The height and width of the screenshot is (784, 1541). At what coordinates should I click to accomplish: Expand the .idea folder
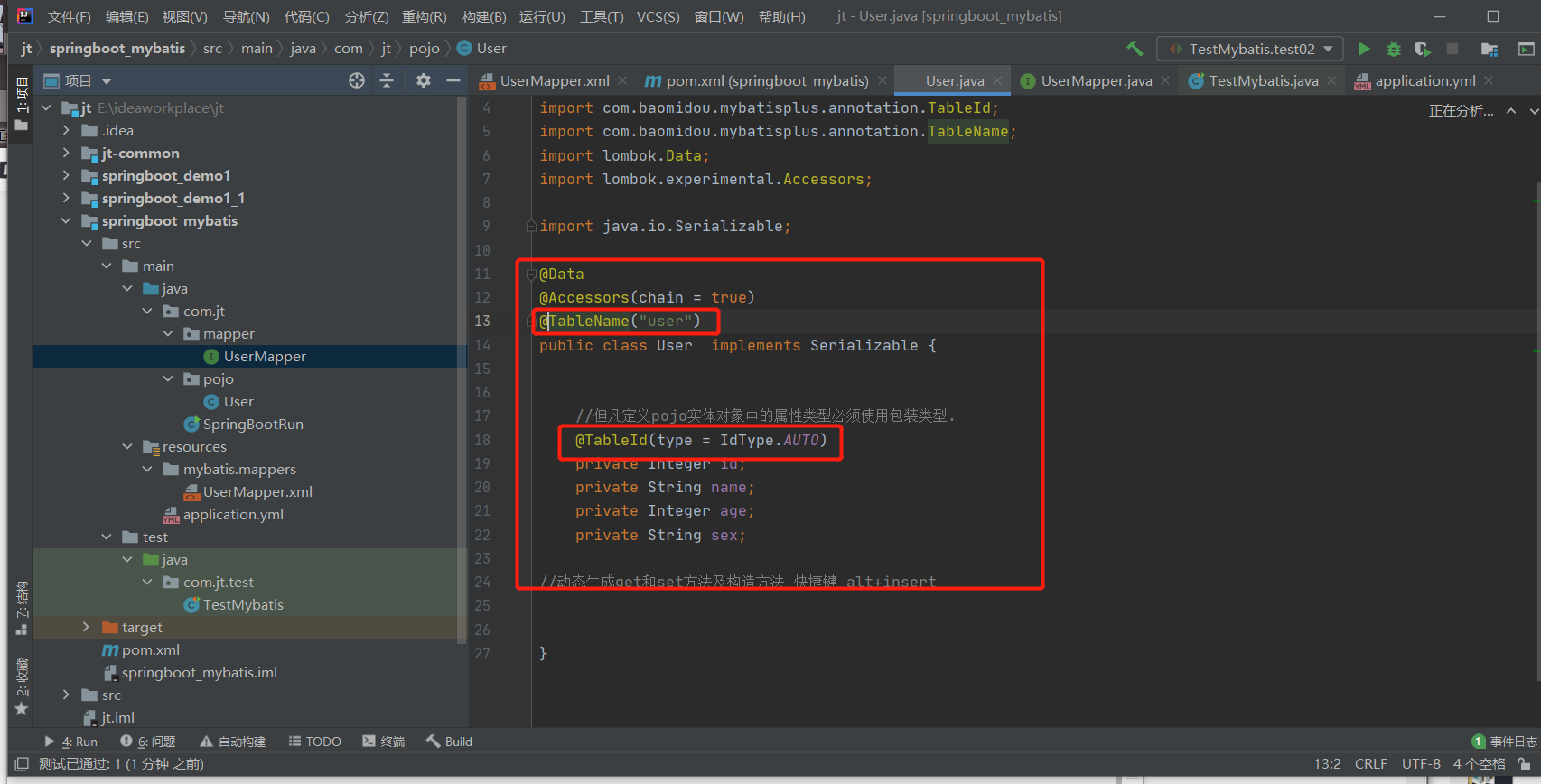66,130
